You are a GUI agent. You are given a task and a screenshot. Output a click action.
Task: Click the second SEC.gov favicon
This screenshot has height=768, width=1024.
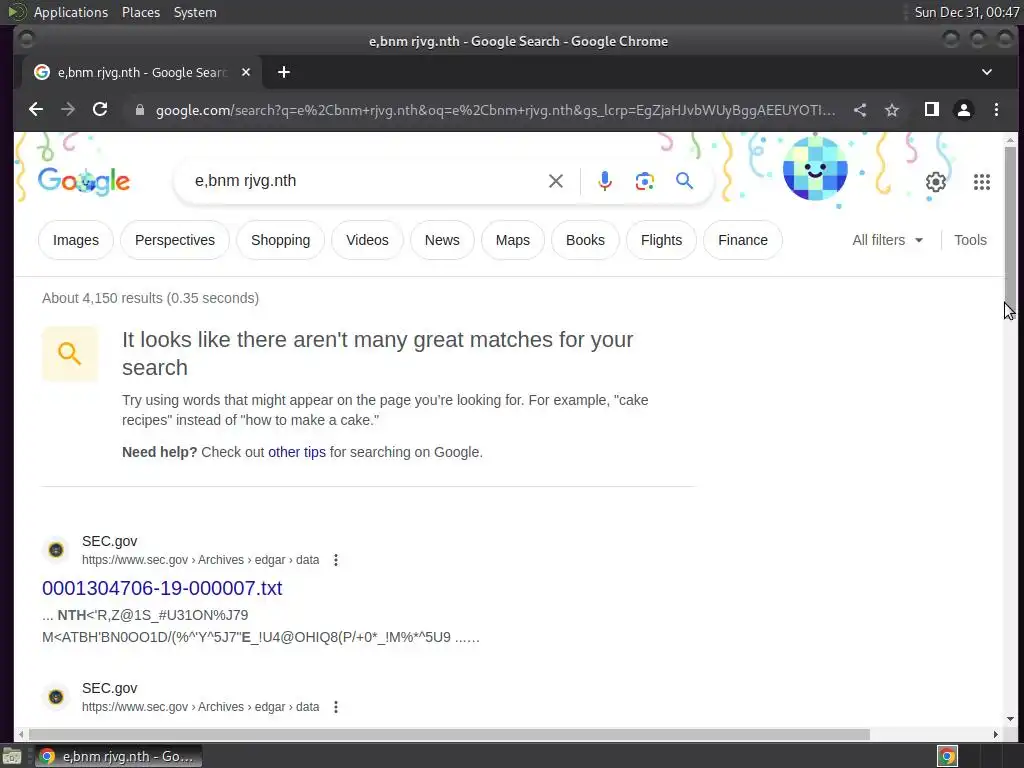point(56,697)
